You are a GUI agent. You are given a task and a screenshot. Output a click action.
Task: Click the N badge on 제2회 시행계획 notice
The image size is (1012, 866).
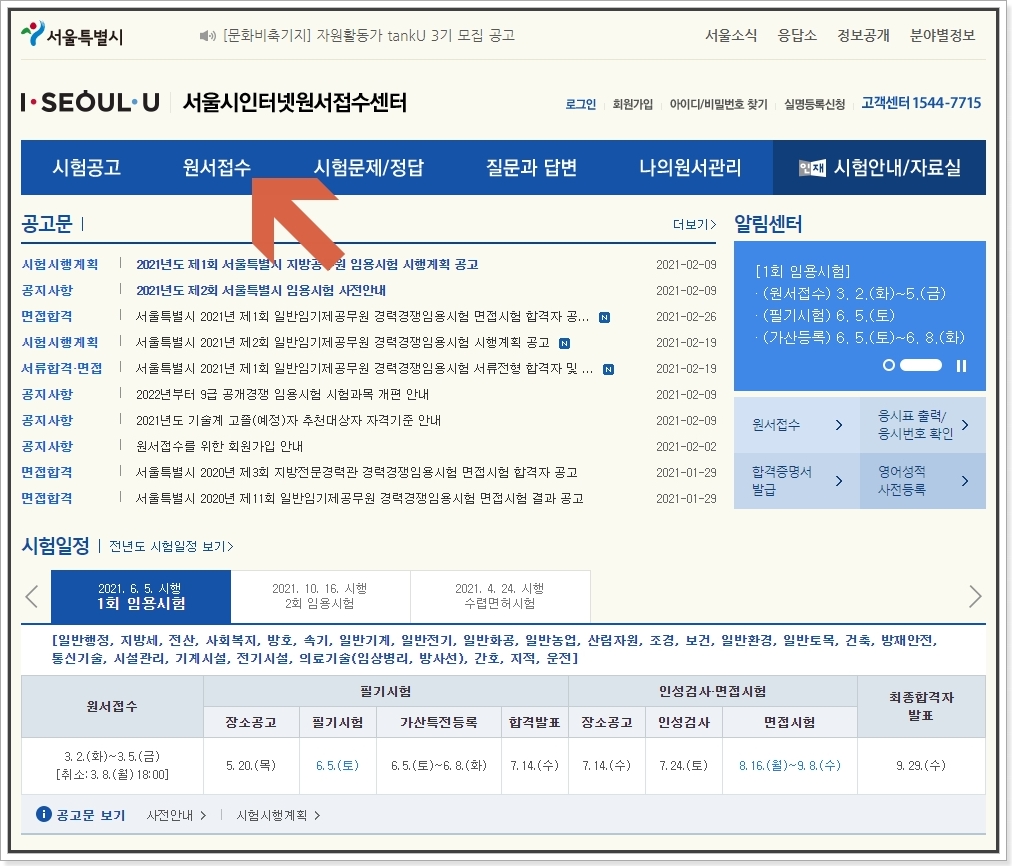pyautogui.click(x=564, y=343)
